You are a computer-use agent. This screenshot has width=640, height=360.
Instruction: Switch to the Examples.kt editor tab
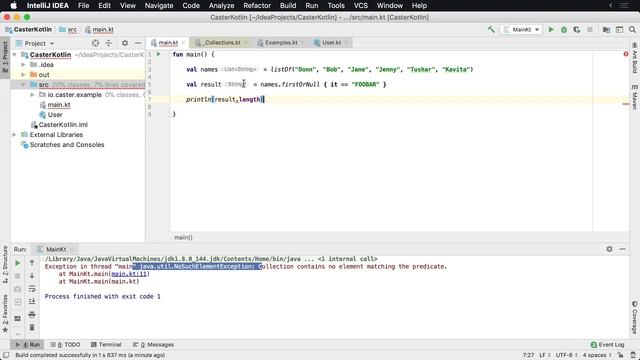pos(281,42)
